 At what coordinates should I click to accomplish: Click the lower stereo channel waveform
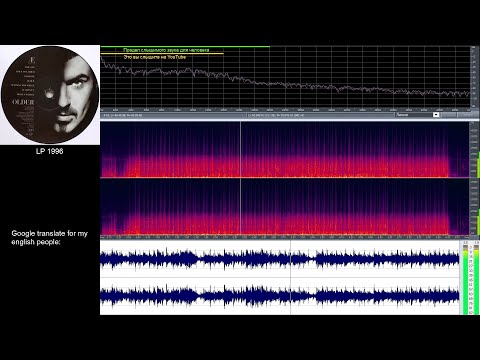[279, 296]
